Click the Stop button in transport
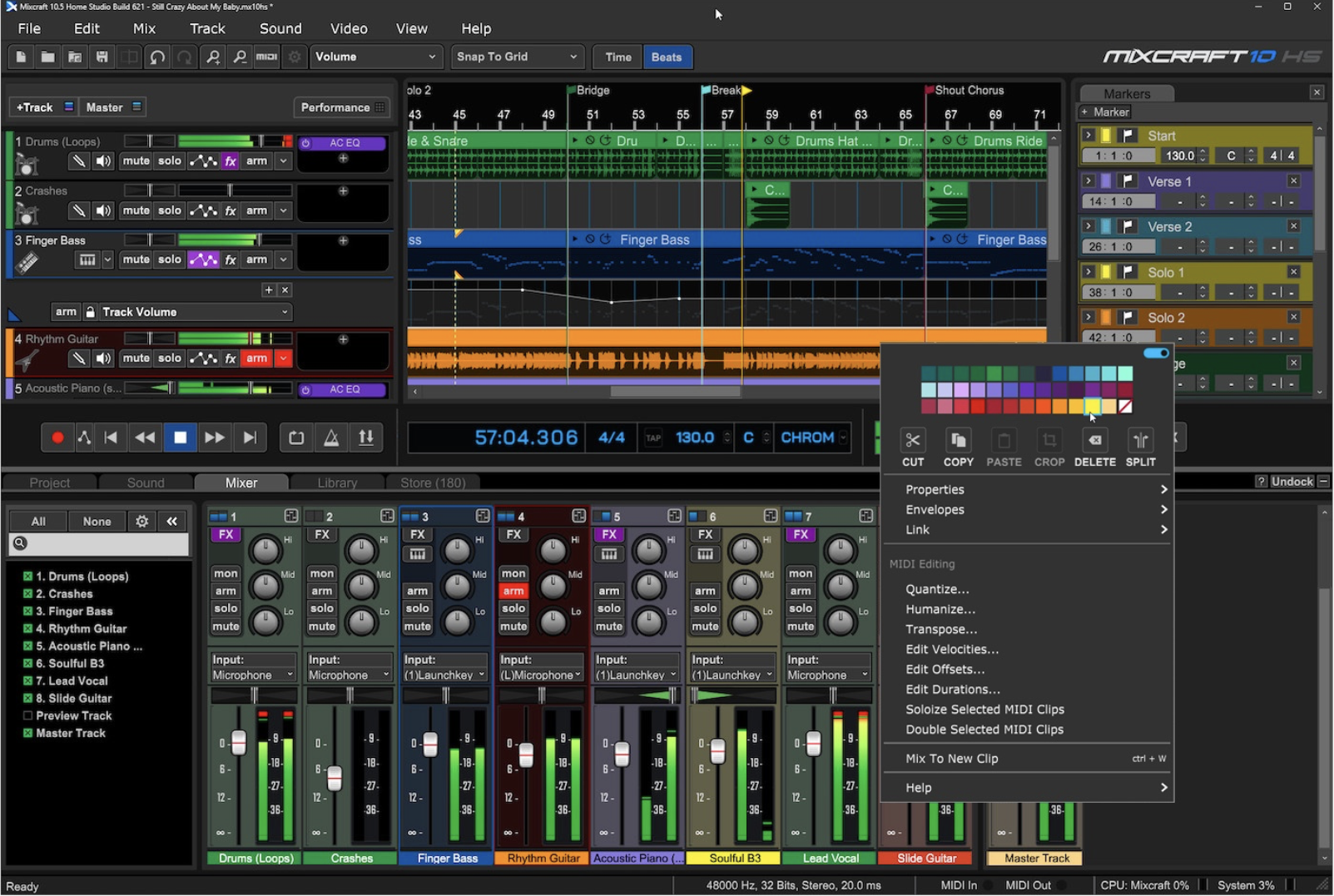 pyautogui.click(x=180, y=438)
